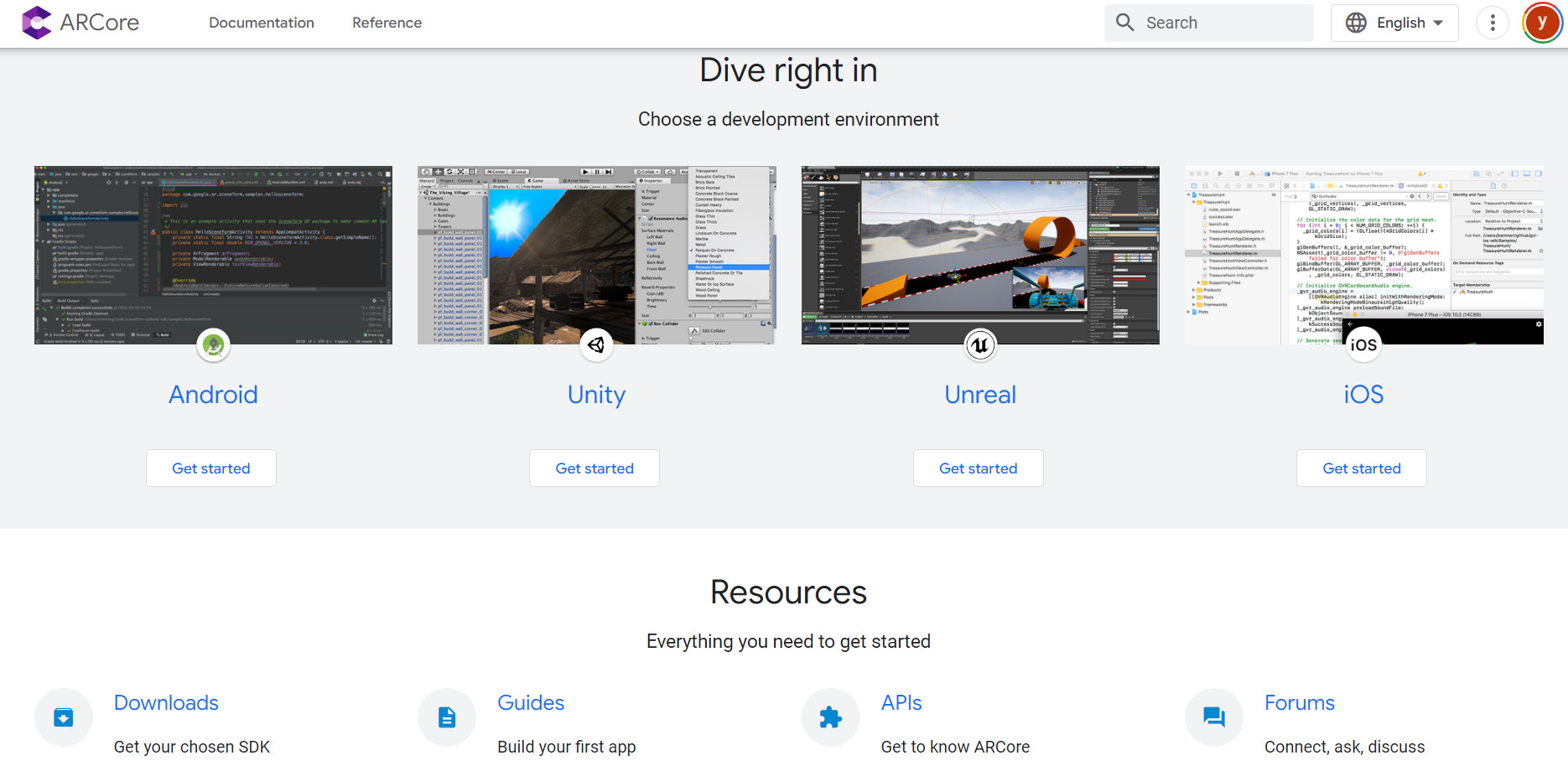
Task: Open the Xcode iOS screenshot thumbnail
Action: pyautogui.click(x=1363, y=255)
